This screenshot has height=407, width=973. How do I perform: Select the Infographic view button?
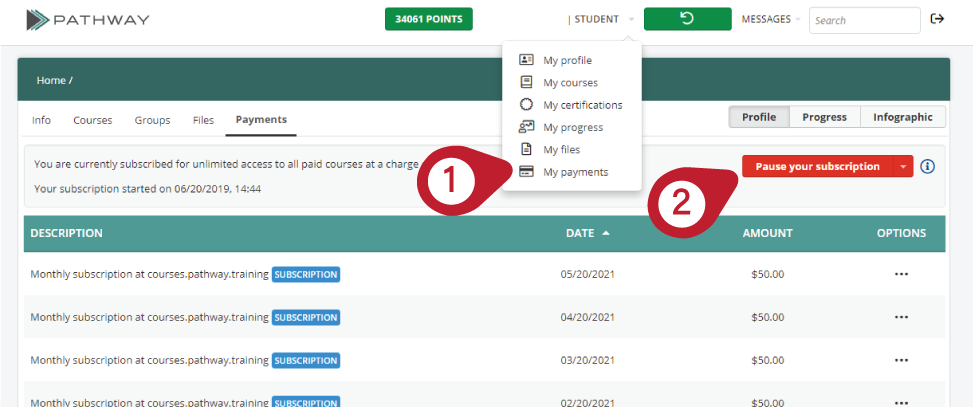[903, 117]
